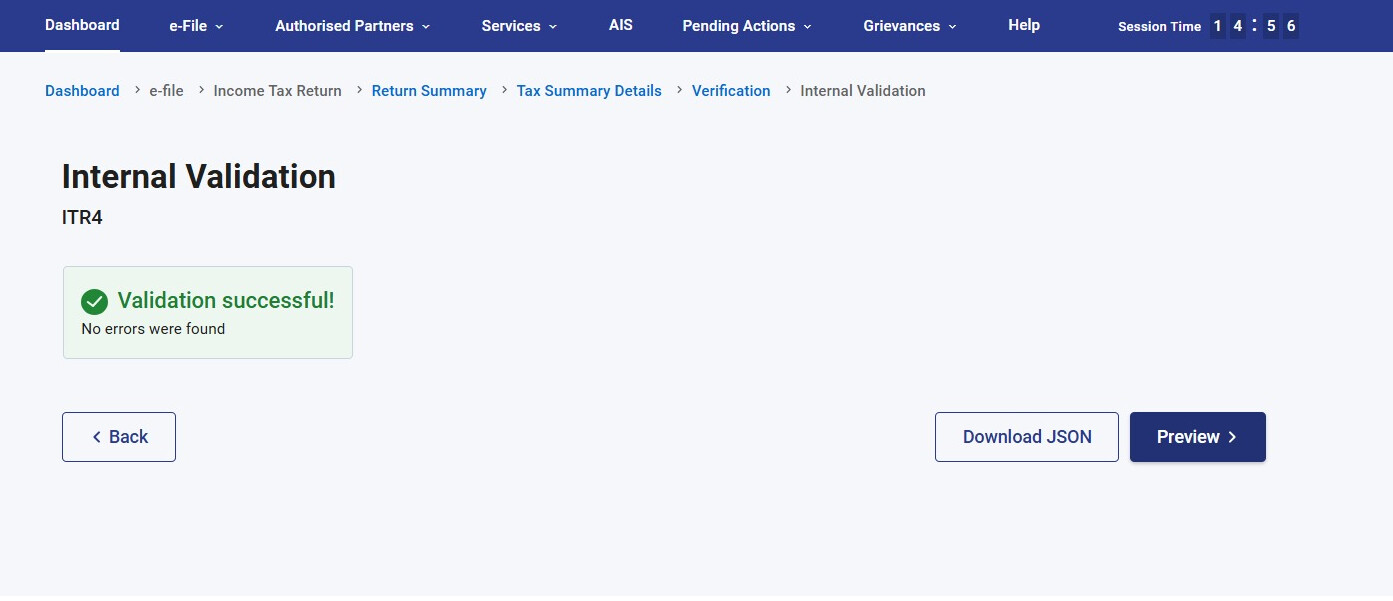The width and height of the screenshot is (1393, 601).
Task: Click the Back button
Action: point(119,437)
